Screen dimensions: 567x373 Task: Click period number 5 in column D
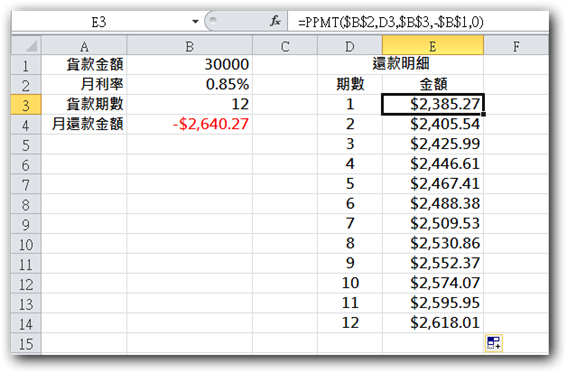[x=350, y=184]
